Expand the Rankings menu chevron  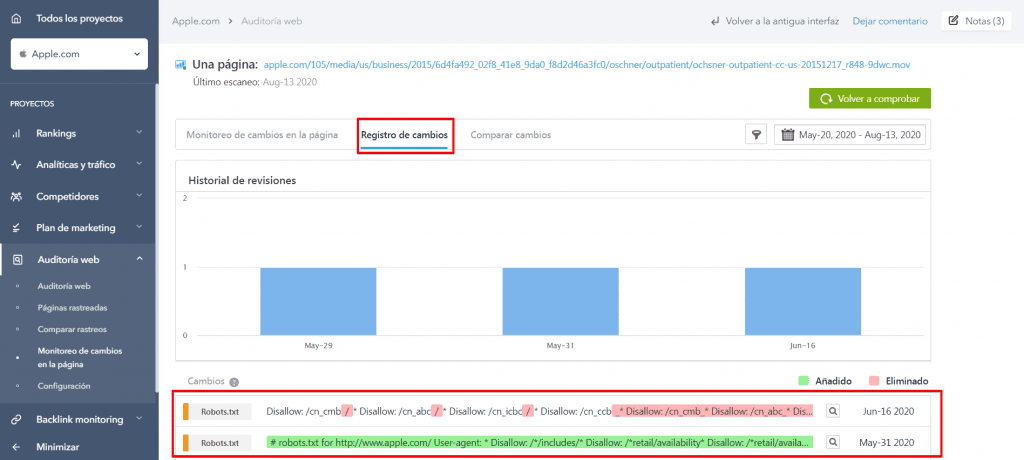pos(139,133)
